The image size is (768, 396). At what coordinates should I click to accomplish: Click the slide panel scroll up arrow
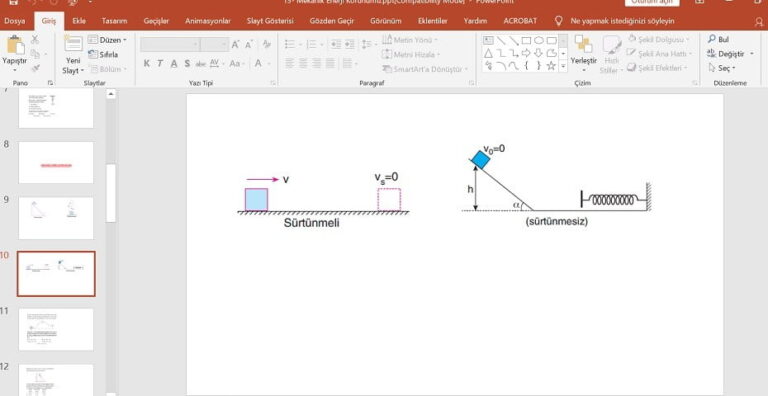coord(111,94)
